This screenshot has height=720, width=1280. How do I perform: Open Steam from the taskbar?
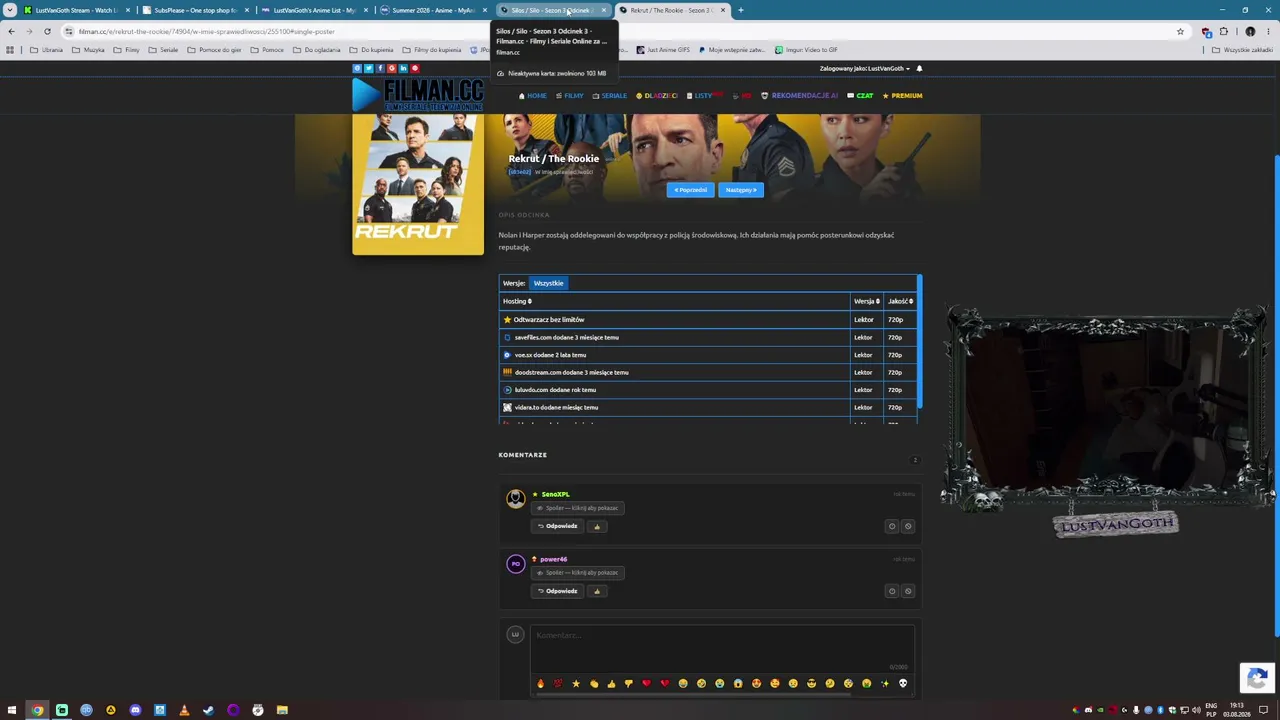pyautogui.click(x=208, y=710)
